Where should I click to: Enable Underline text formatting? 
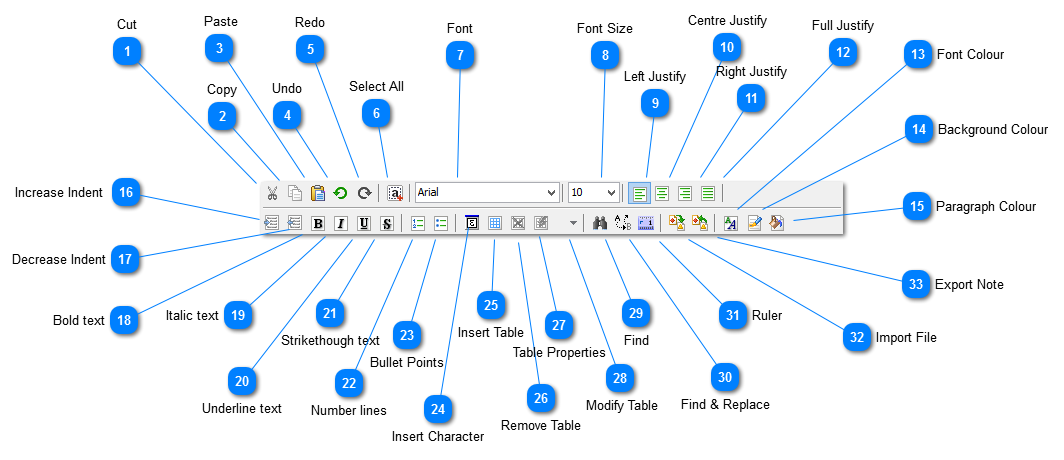point(364,223)
